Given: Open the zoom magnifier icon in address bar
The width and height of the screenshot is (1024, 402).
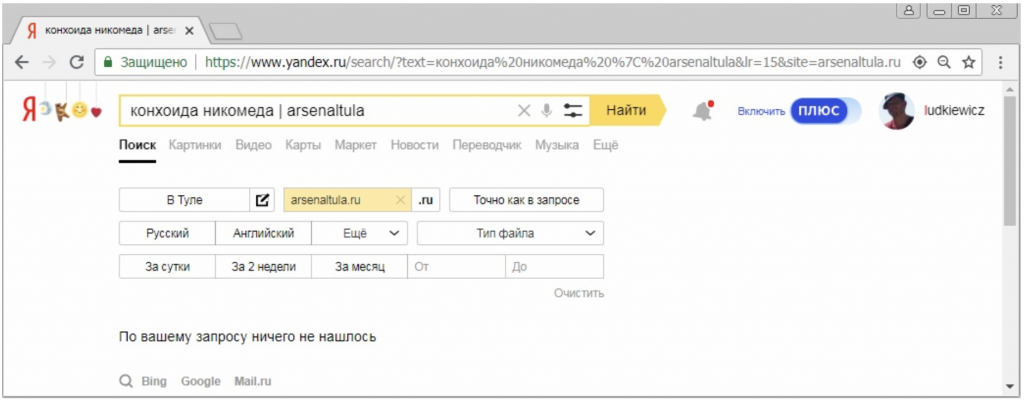Looking at the screenshot, I should pyautogui.click(x=944, y=63).
